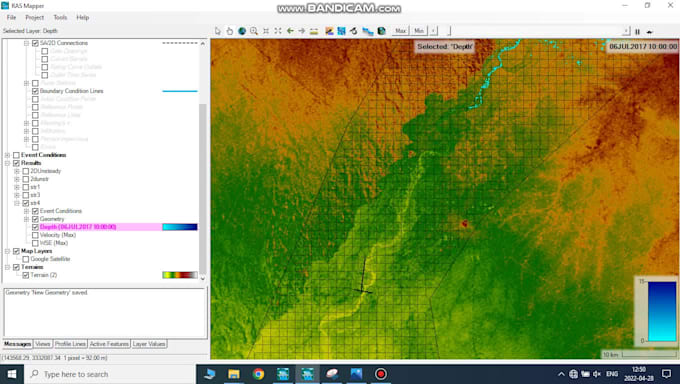Screen dimensions: 680x384
Task: Check the WSE (Max) layer checkbox
Action: tap(36, 243)
